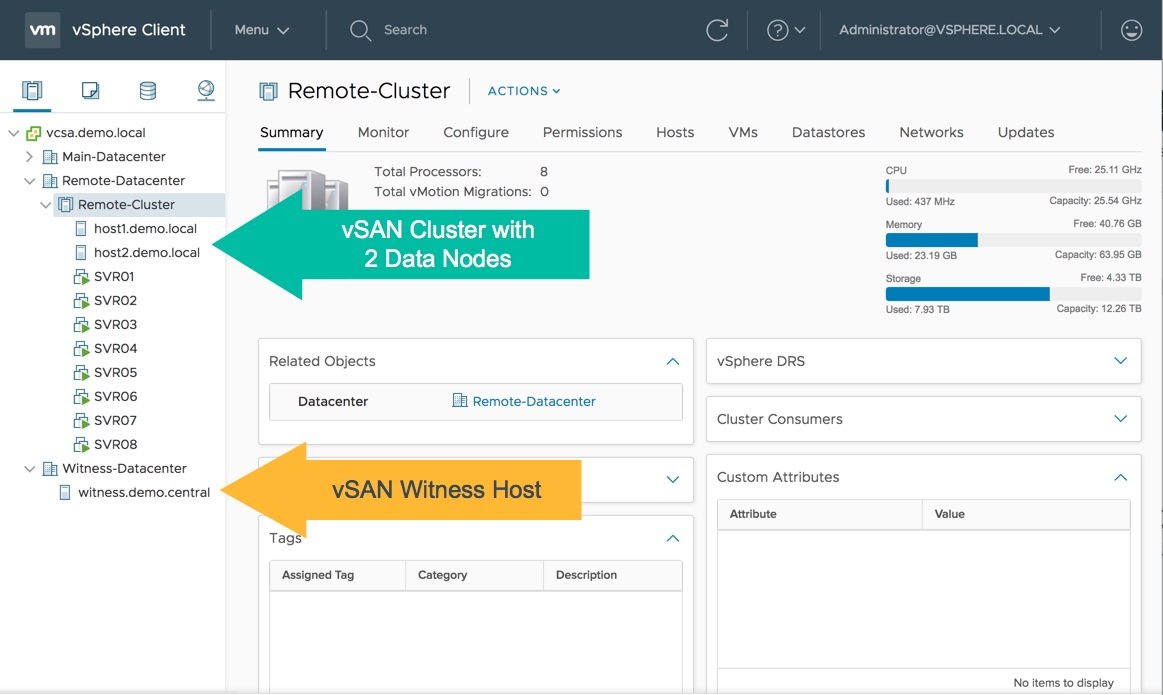Image resolution: width=1163 pixels, height=695 pixels.
Task: Open the ACTIONS menu for Remote-Cluster
Action: (523, 91)
